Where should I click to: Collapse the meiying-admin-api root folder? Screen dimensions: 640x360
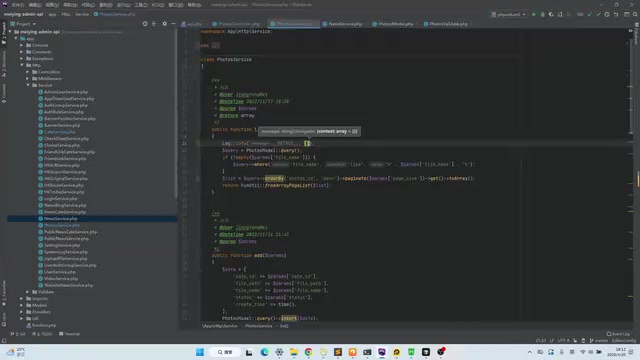click(10, 31)
